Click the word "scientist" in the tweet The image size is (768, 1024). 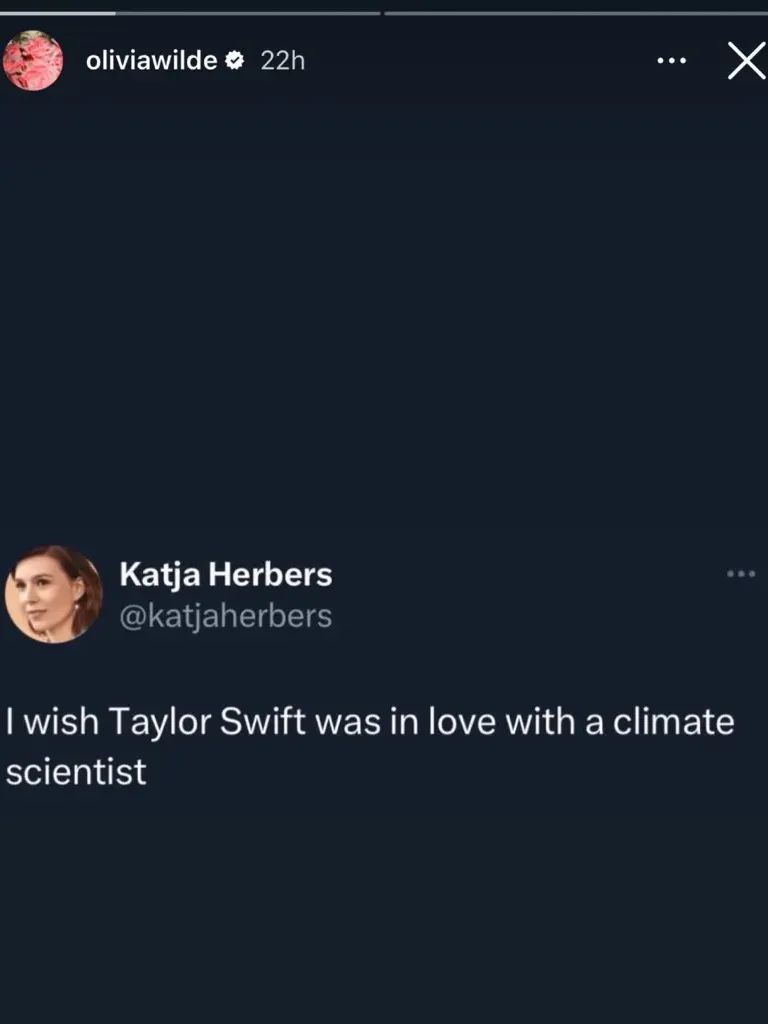click(x=76, y=772)
